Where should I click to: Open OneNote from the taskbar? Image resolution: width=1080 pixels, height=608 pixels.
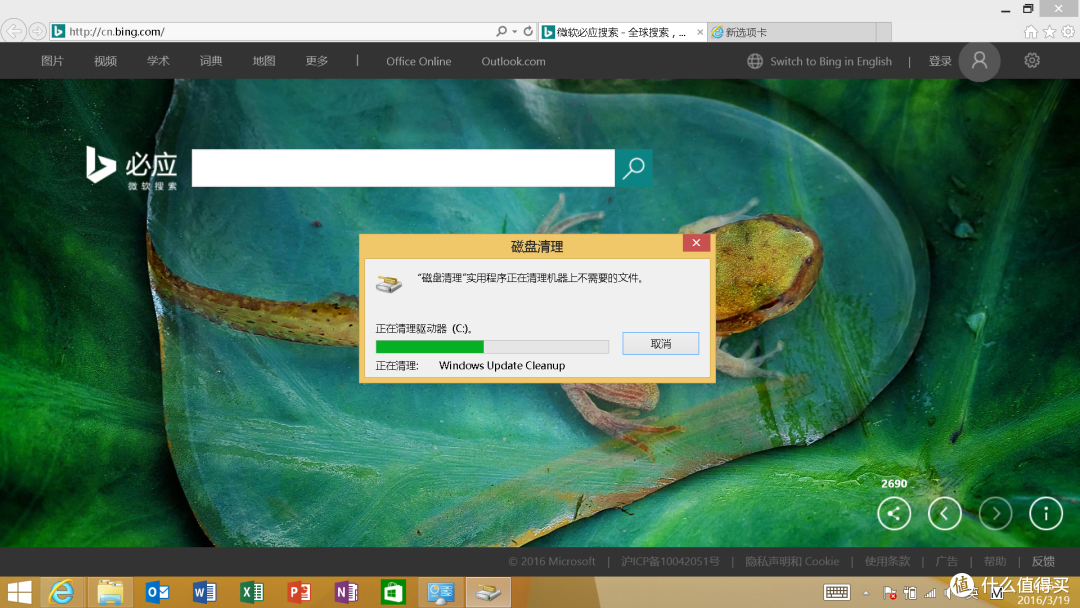(346, 592)
